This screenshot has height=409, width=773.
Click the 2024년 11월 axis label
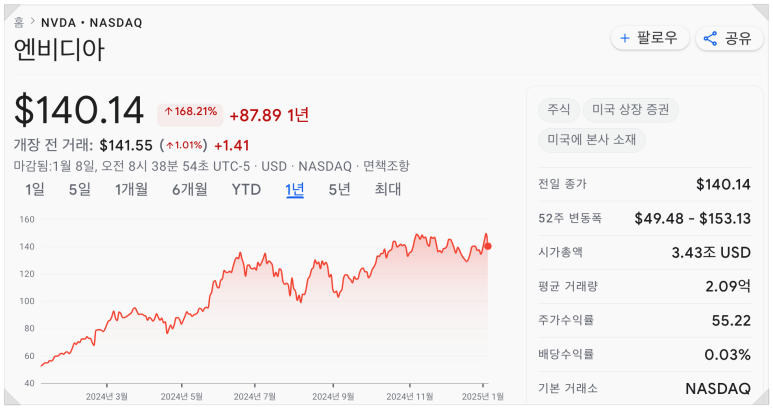point(410,396)
